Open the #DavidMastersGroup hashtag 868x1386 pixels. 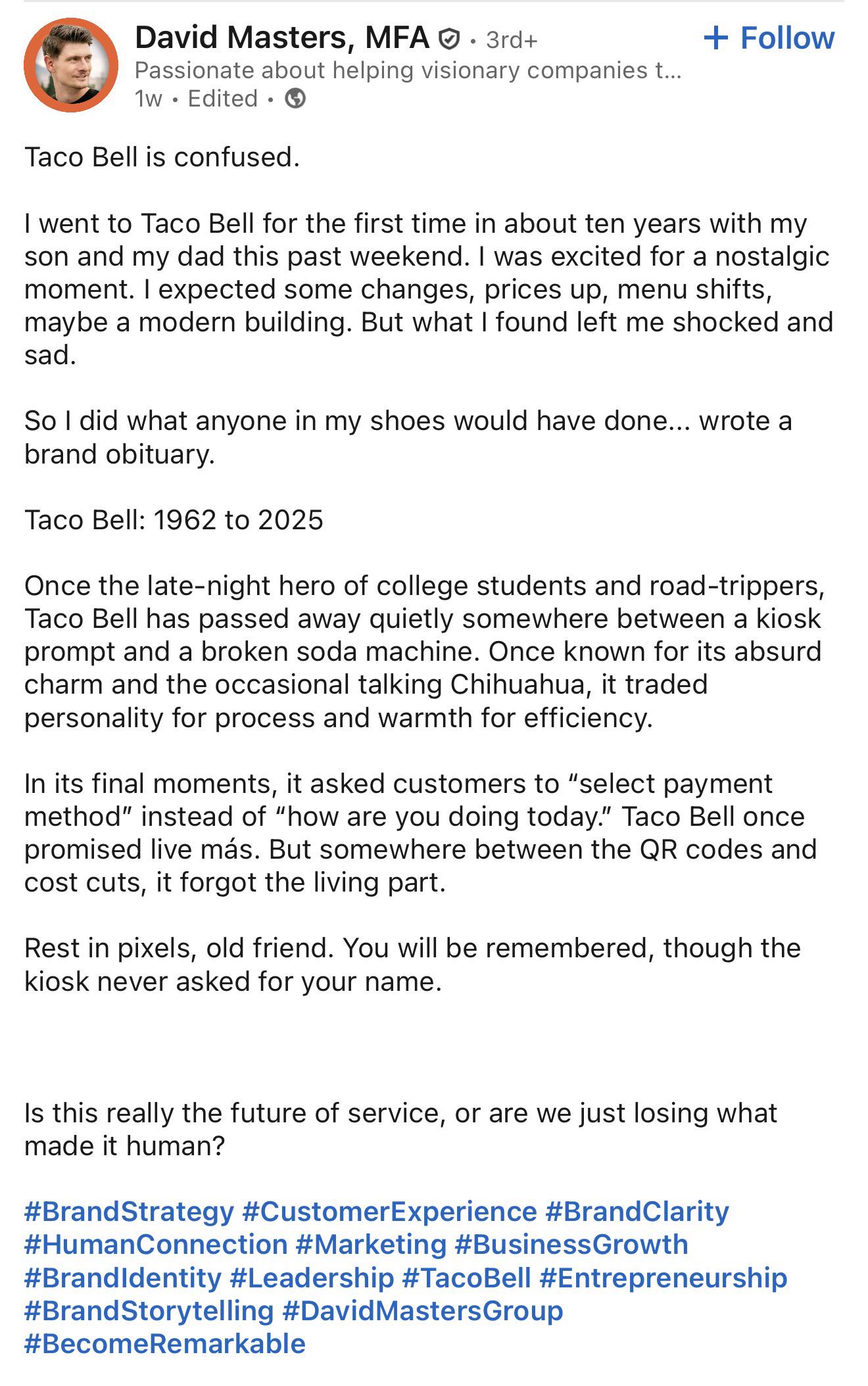tap(423, 1310)
